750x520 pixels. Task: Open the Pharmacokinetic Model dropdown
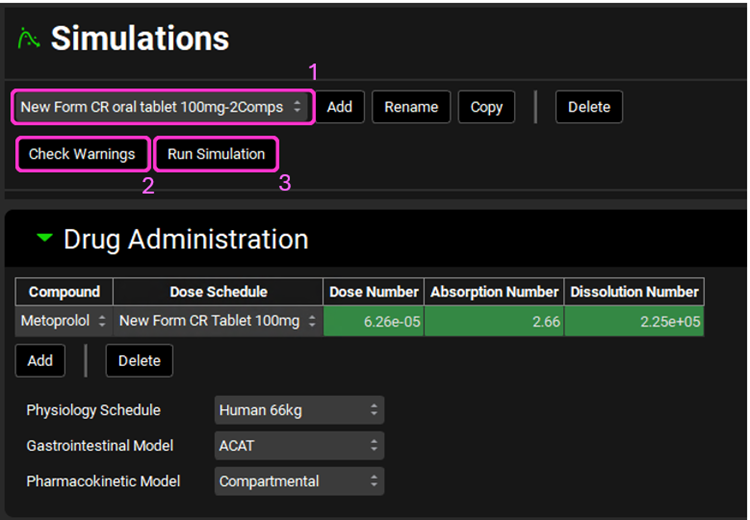(299, 481)
